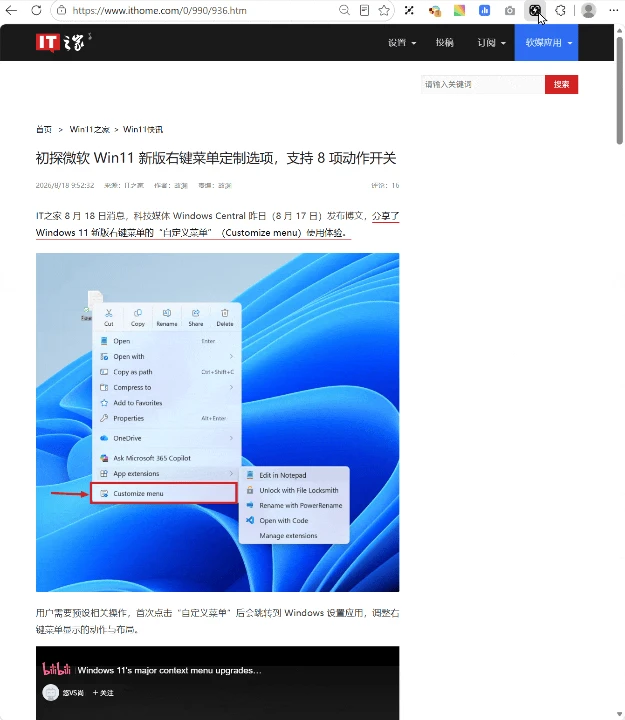Viewport: 625px width, 720px height.
Task: Click the crossed-arrows extension icon
Action: (x=409, y=10)
